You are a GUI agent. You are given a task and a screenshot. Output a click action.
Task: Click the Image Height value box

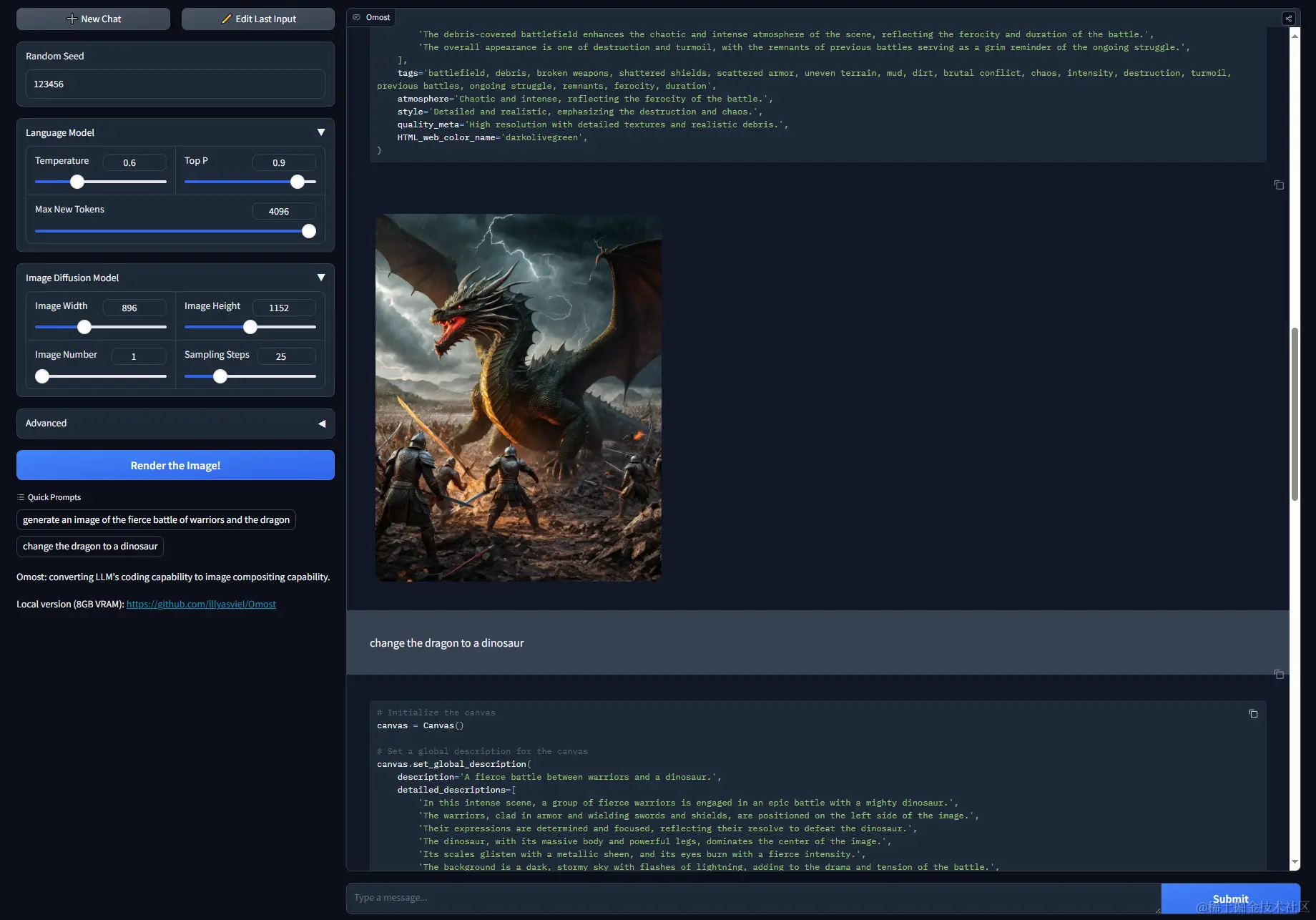point(284,308)
